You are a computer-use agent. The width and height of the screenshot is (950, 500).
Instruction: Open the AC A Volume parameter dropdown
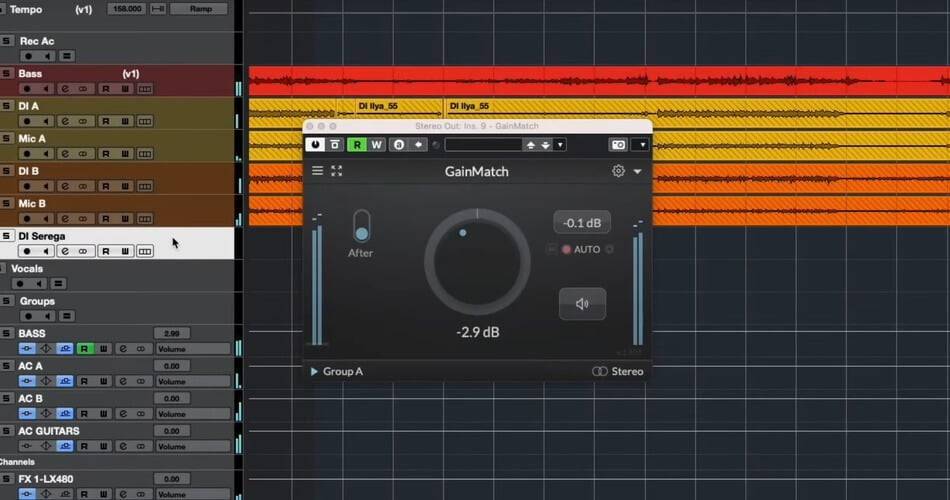point(193,382)
